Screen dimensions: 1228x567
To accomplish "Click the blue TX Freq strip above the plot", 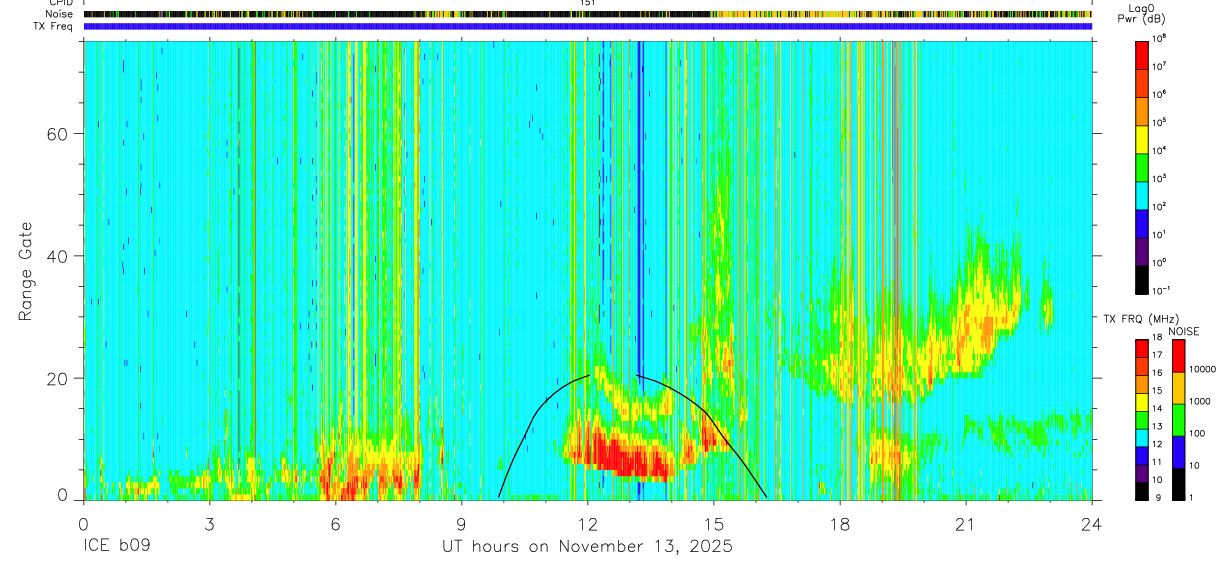I will tap(587, 26).
